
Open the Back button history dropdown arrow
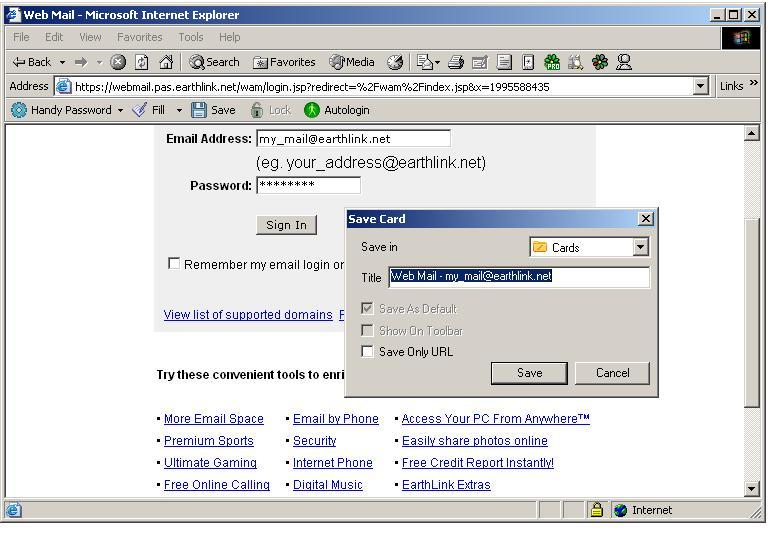coord(62,62)
